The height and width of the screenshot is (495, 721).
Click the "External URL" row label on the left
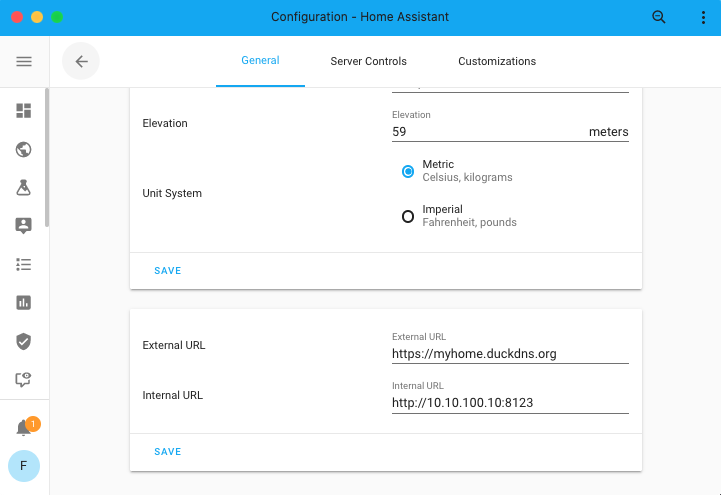point(174,345)
